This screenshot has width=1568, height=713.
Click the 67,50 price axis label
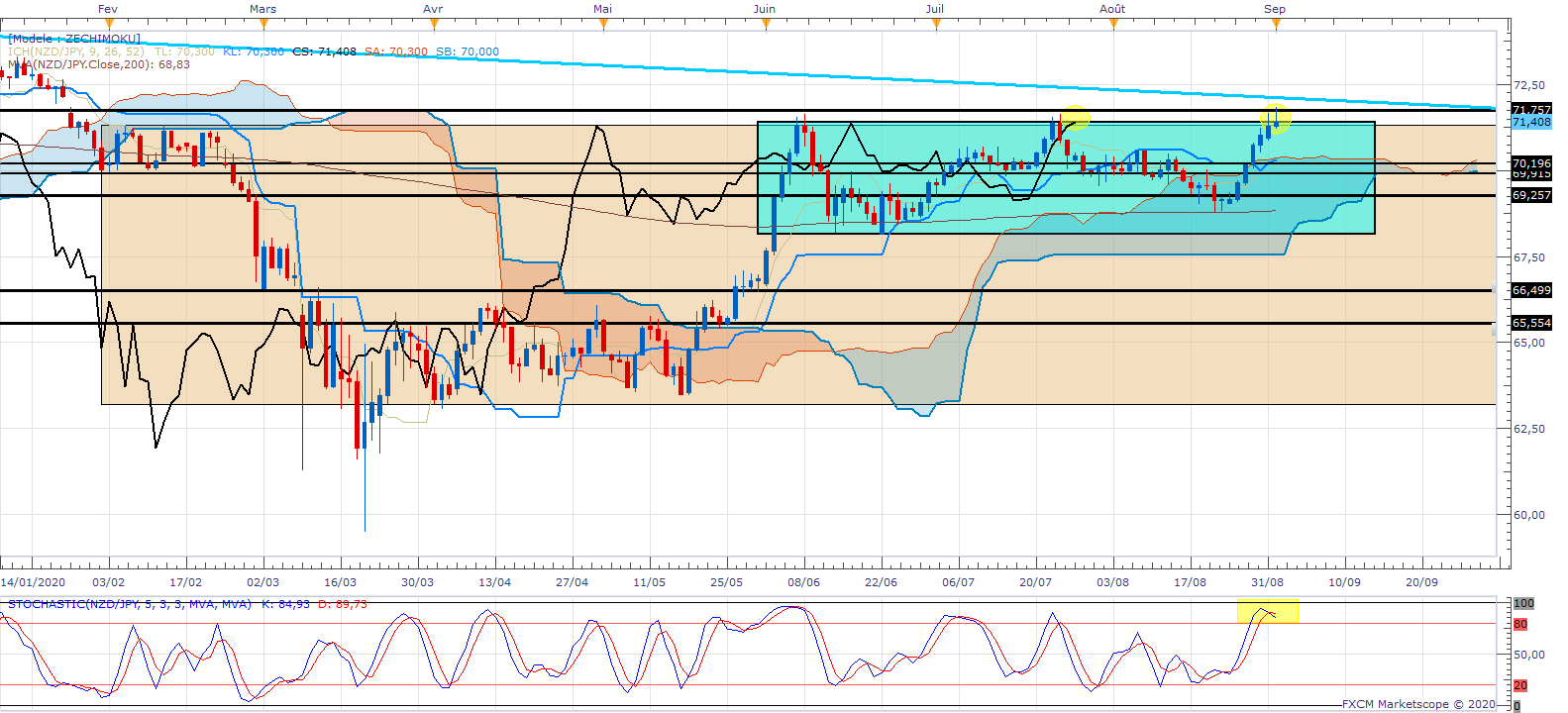(x=1529, y=257)
